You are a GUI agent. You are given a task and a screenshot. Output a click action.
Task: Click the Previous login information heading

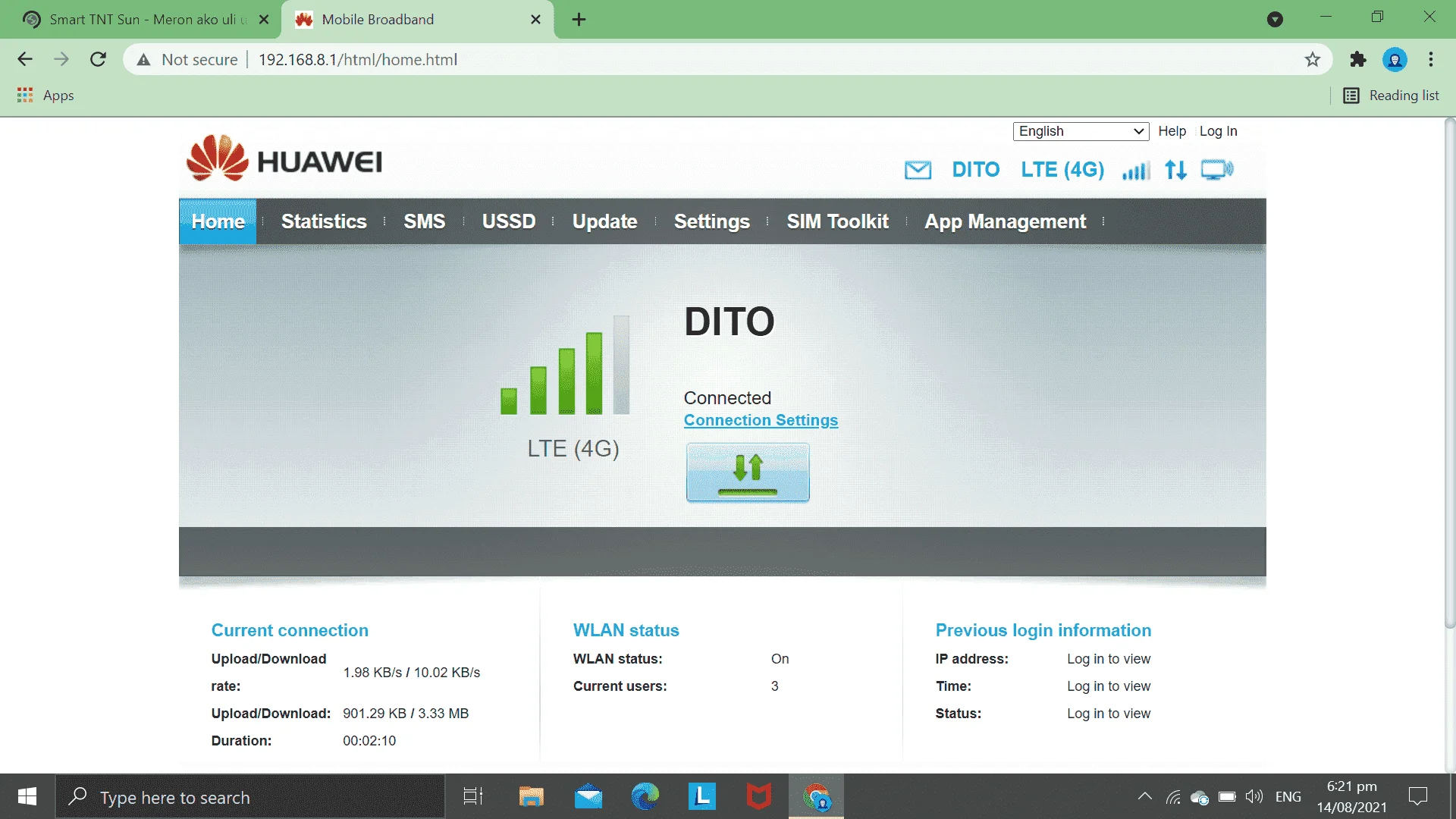(1043, 630)
